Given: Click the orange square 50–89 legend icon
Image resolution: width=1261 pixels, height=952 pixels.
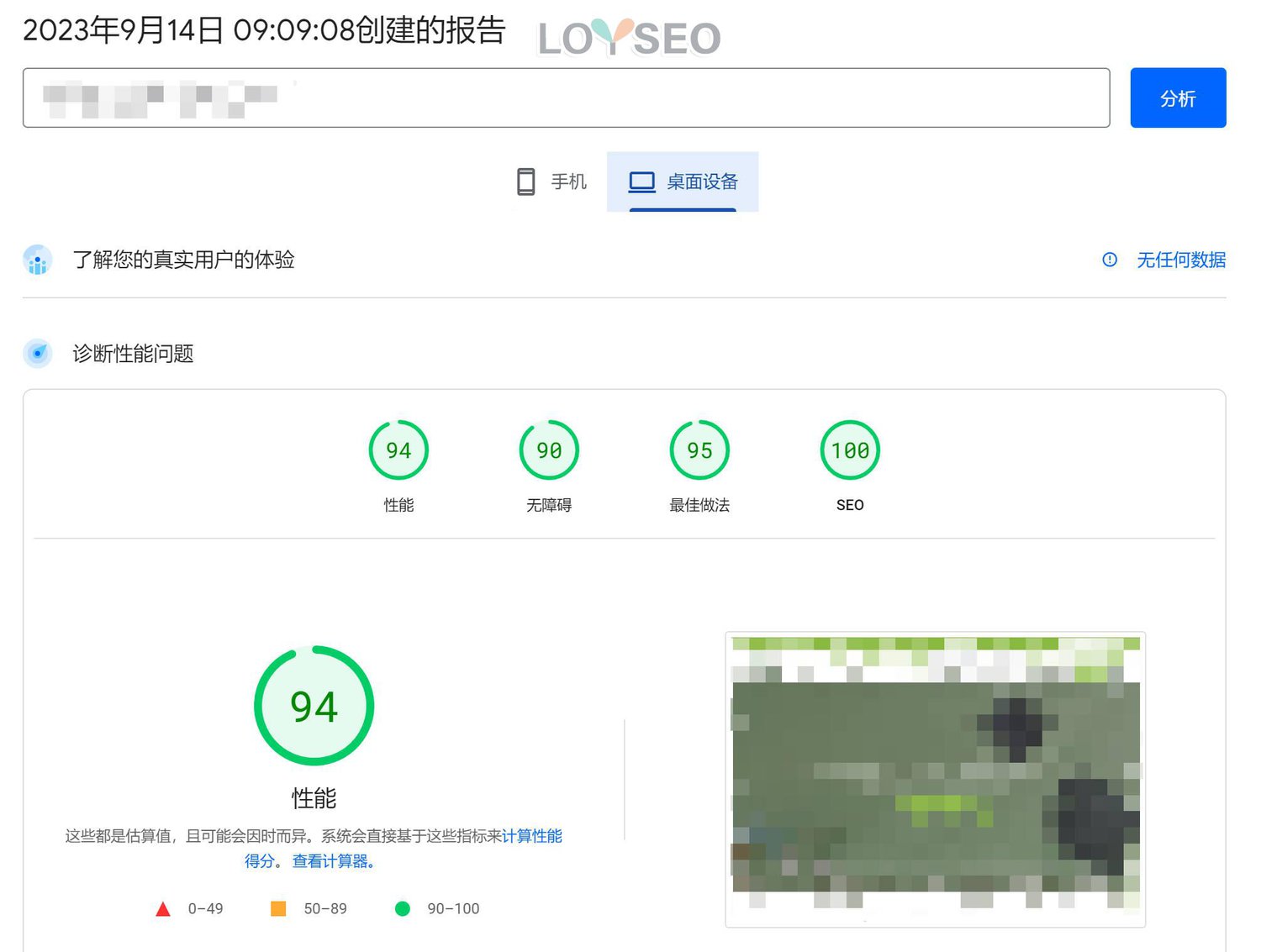Looking at the screenshot, I should [278, 908].
